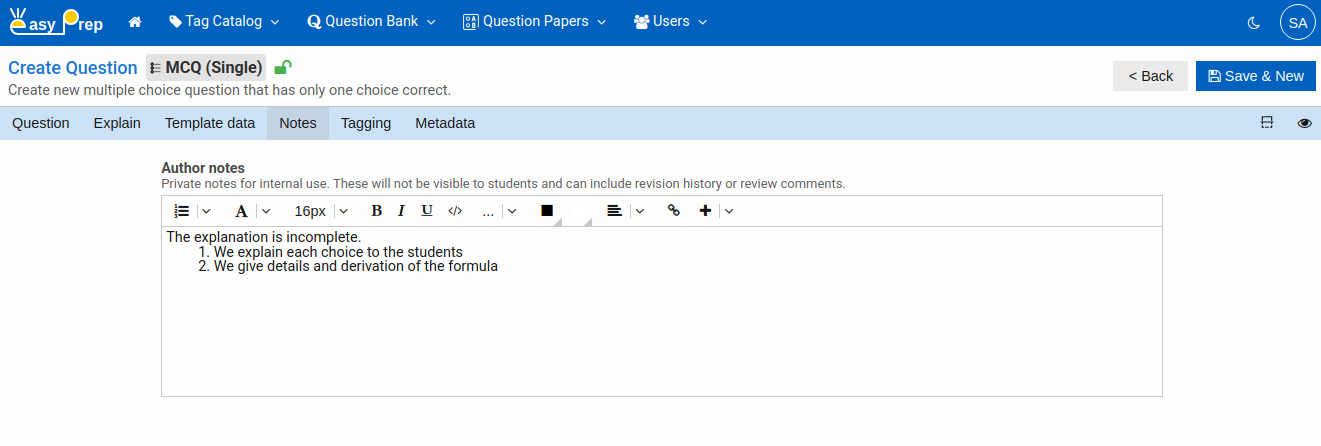Click Save & New button

click(x=1256, y=76)
